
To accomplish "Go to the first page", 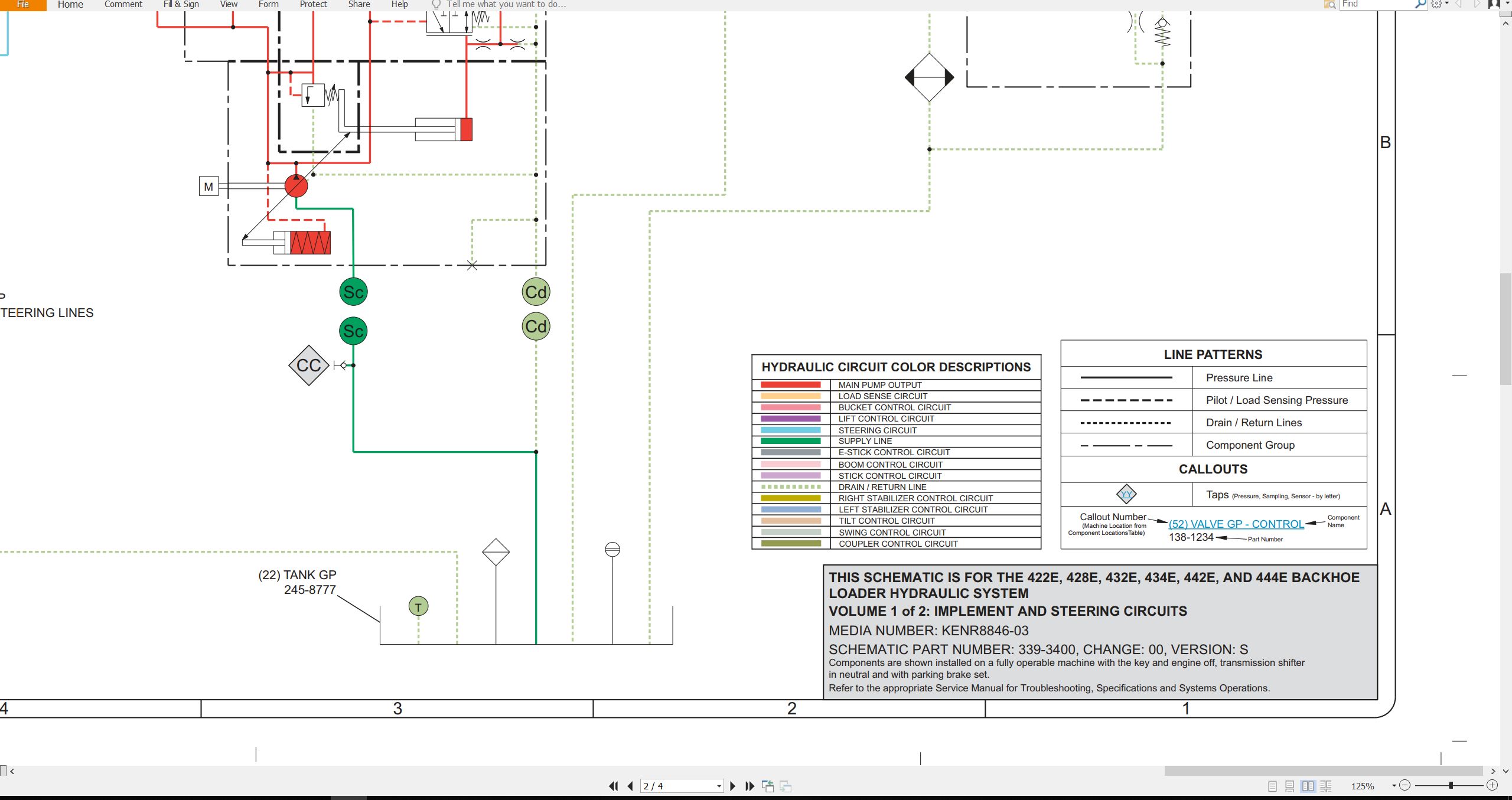I will (x=614, y=786).
